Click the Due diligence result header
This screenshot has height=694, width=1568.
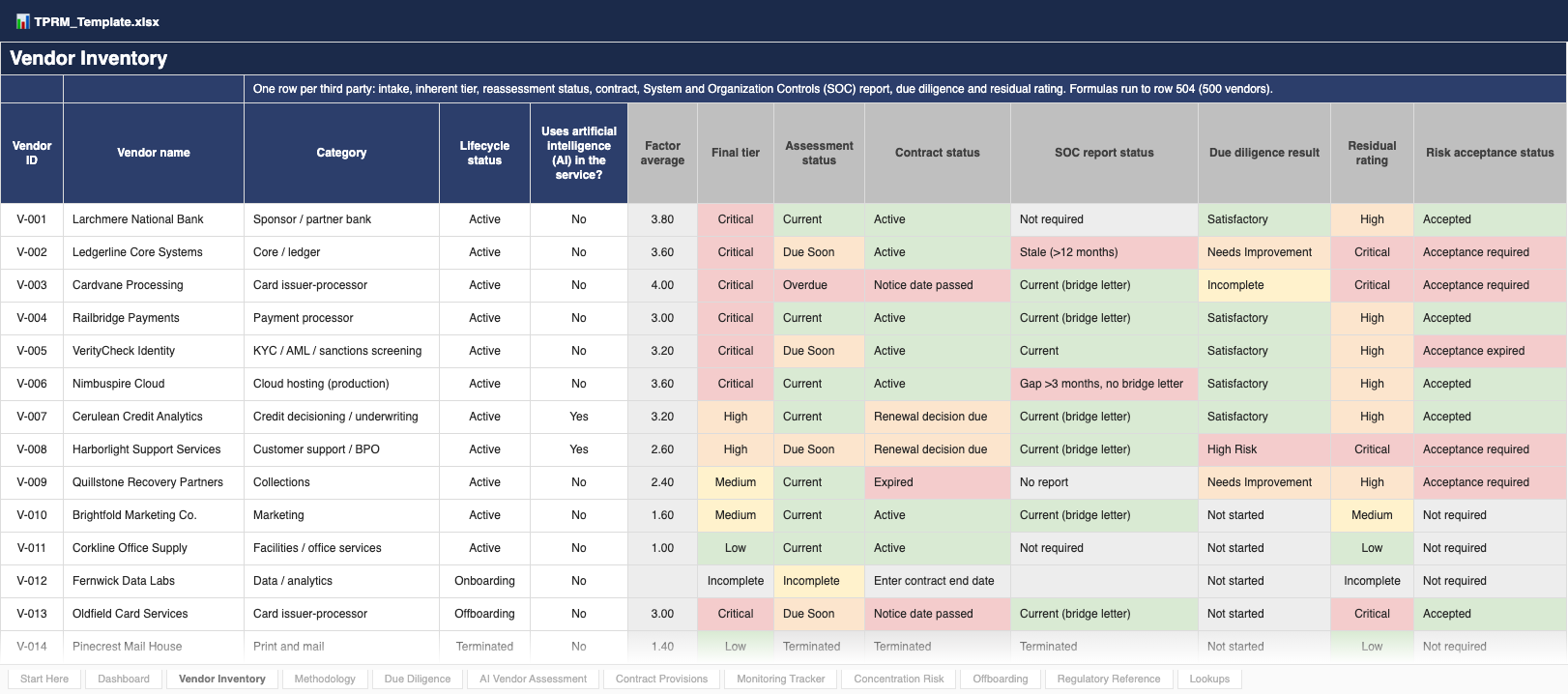click(x=1264, y=153)
